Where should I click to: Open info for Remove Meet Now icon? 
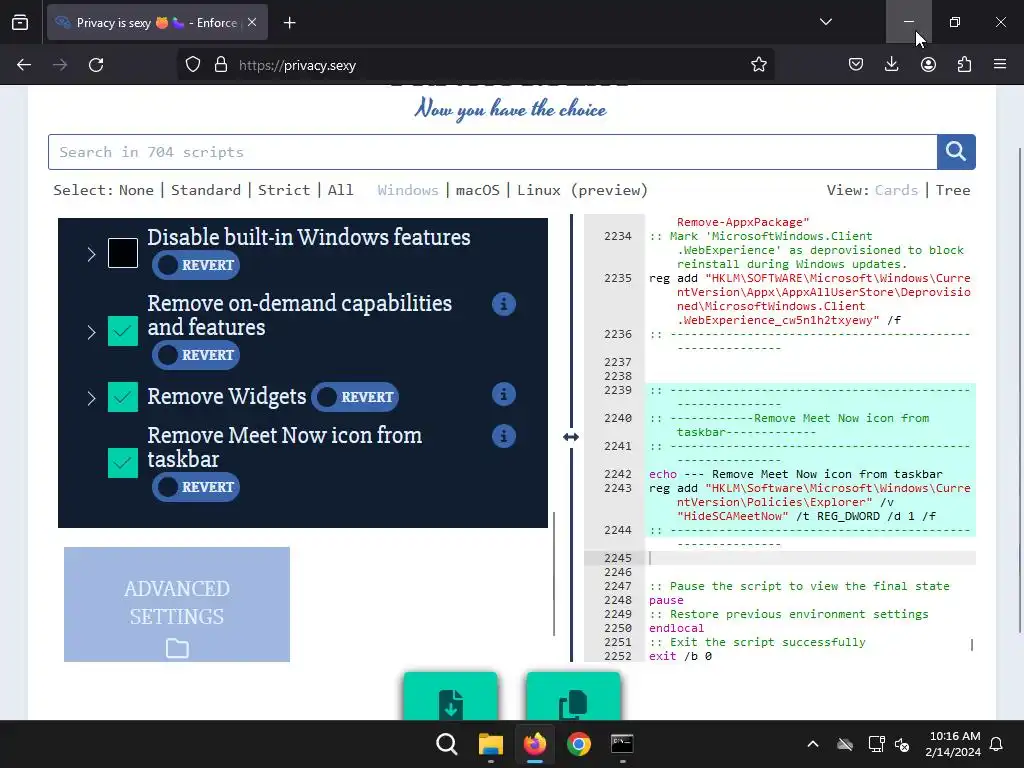(x=504, y=436)
